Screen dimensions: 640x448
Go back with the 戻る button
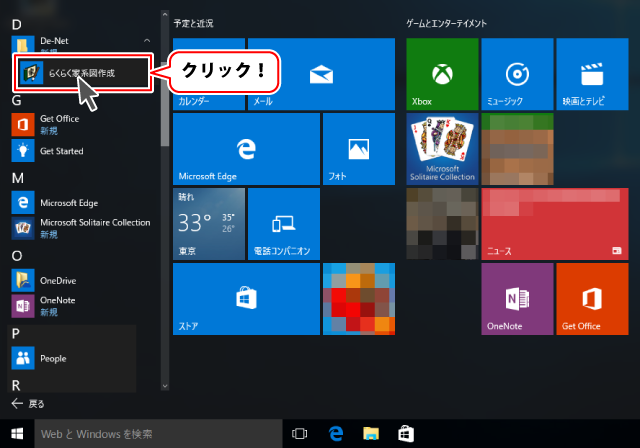[28, 404]
